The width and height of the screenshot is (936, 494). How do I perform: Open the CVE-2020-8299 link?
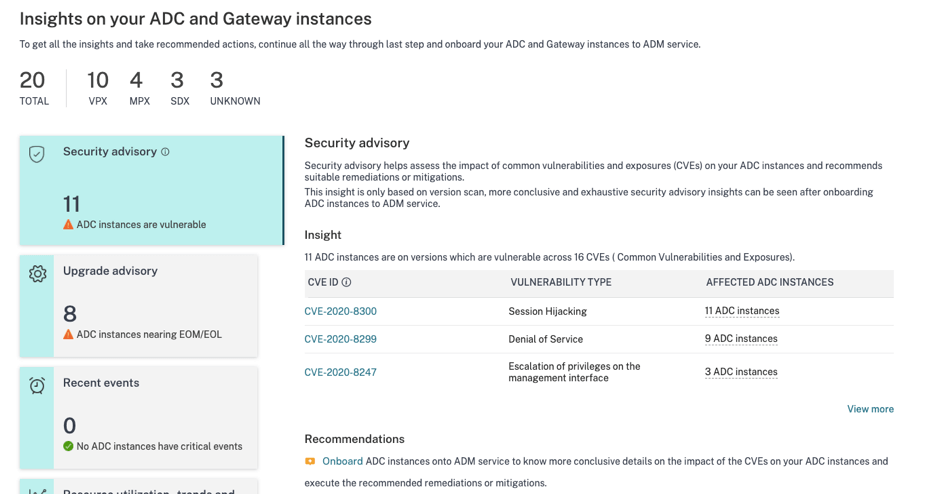pos(340,339)
